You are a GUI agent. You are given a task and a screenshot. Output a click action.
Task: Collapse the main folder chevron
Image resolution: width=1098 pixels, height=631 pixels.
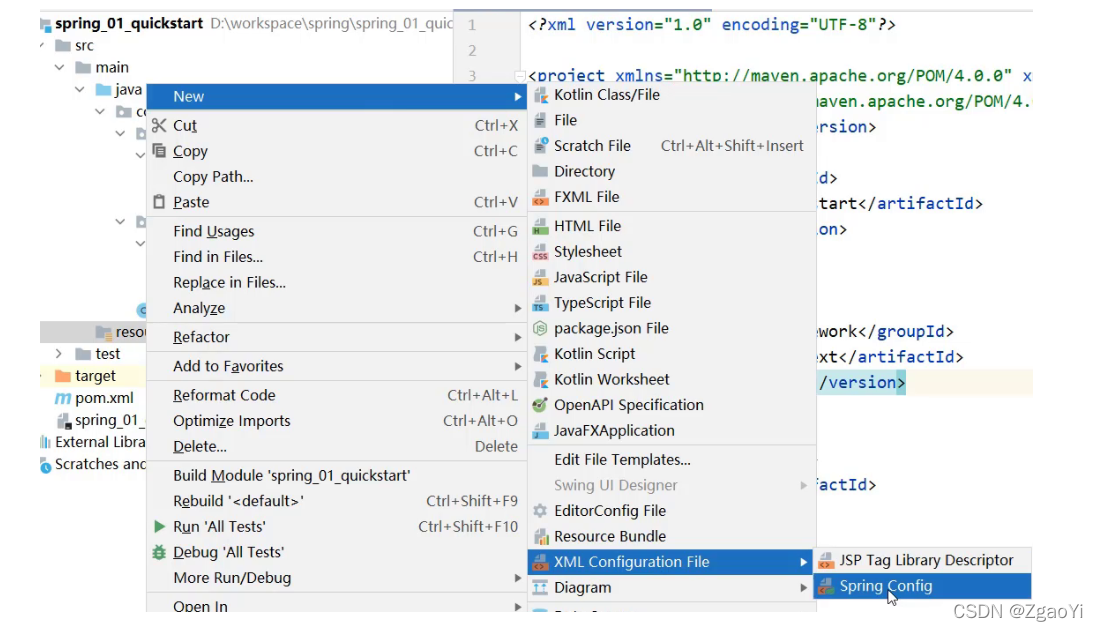point(60,67)
